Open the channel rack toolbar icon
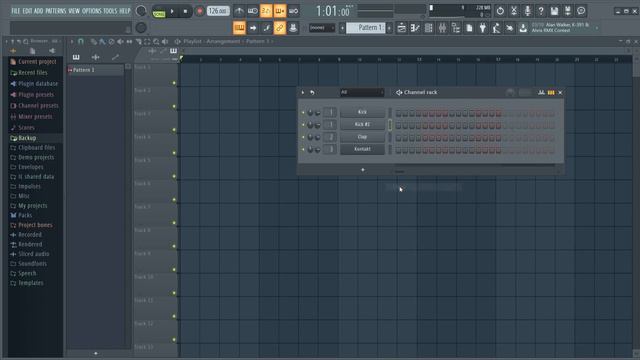Image resolution: width=640 pixels, height=360 pixels. (429, 28)
